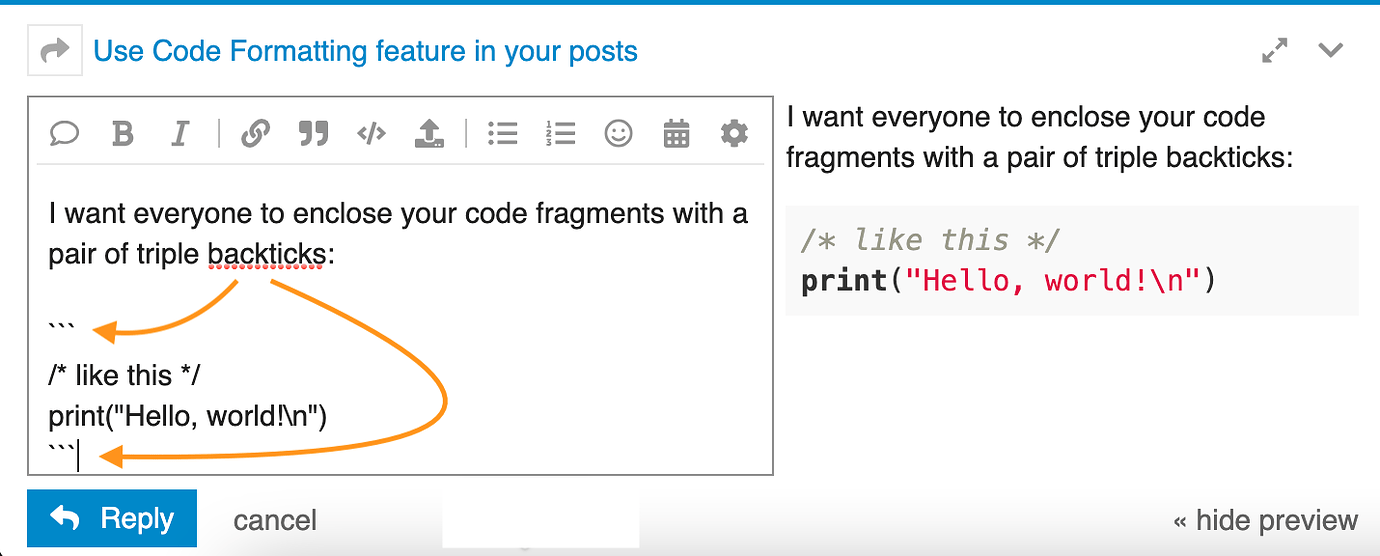Insert a date with the calendar icon

pos(677,133)
